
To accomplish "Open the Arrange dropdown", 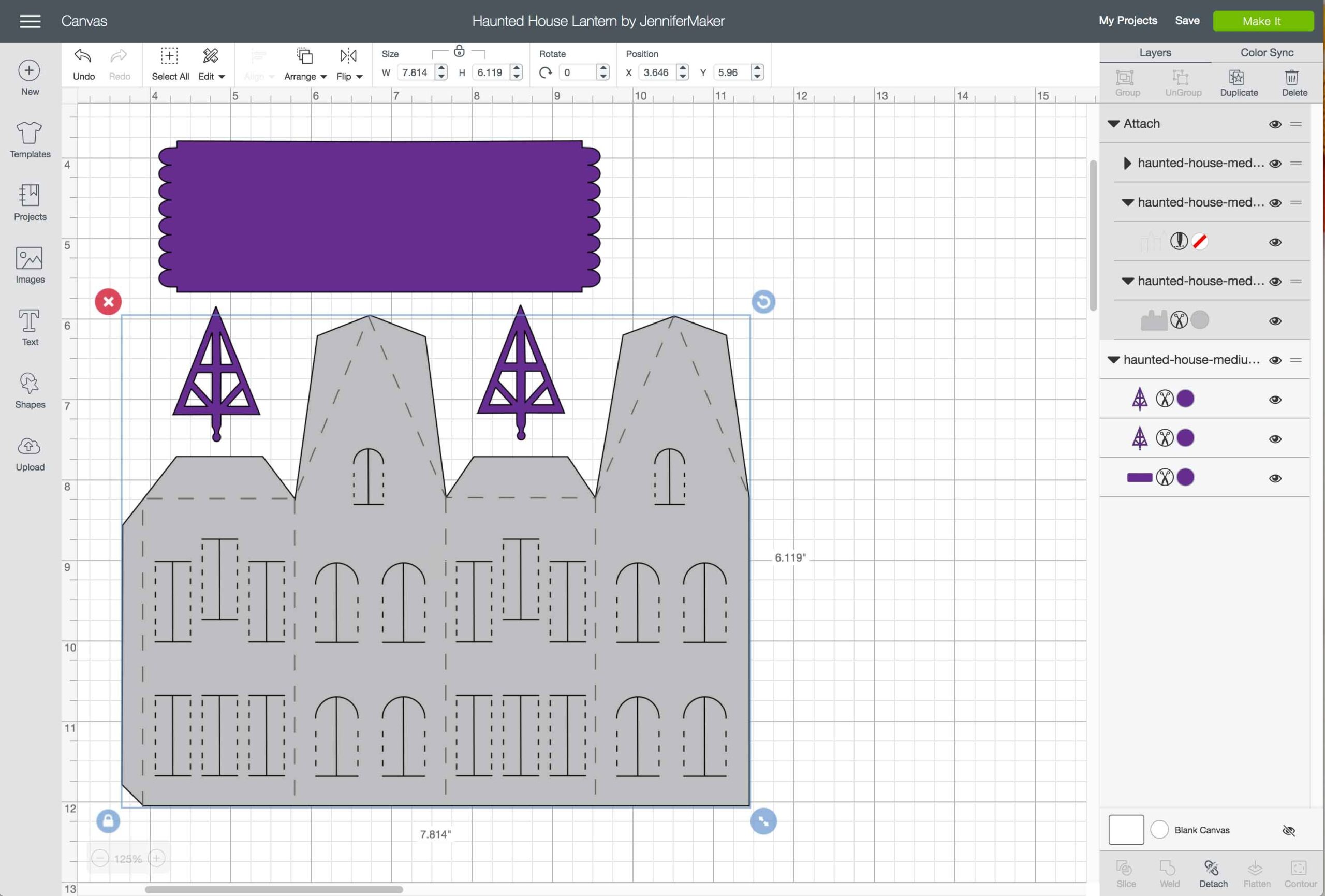I will 305,76.
